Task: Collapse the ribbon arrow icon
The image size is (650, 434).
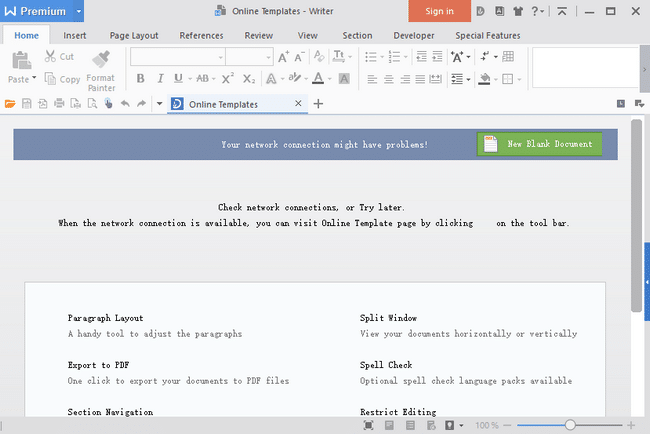Action: click(562, 11)
